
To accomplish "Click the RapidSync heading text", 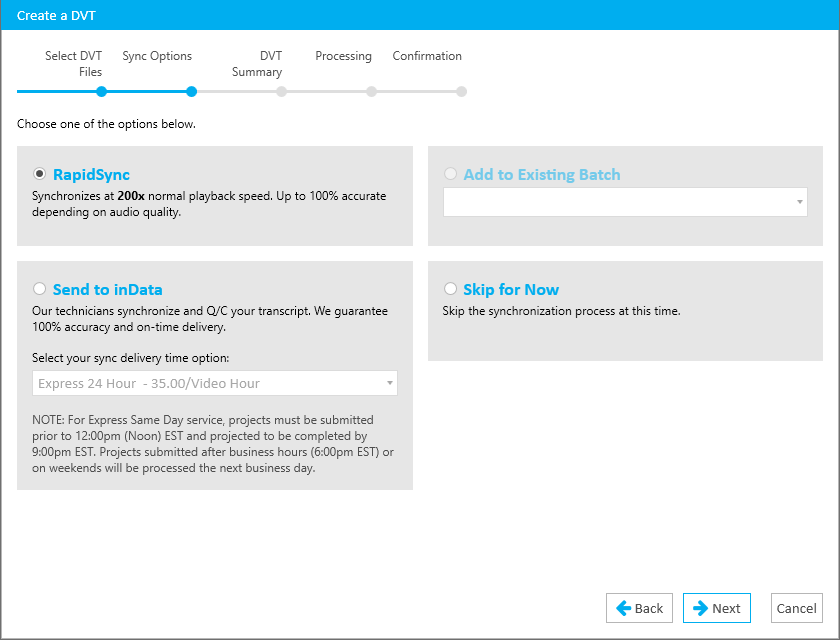I will click(92, 175).
